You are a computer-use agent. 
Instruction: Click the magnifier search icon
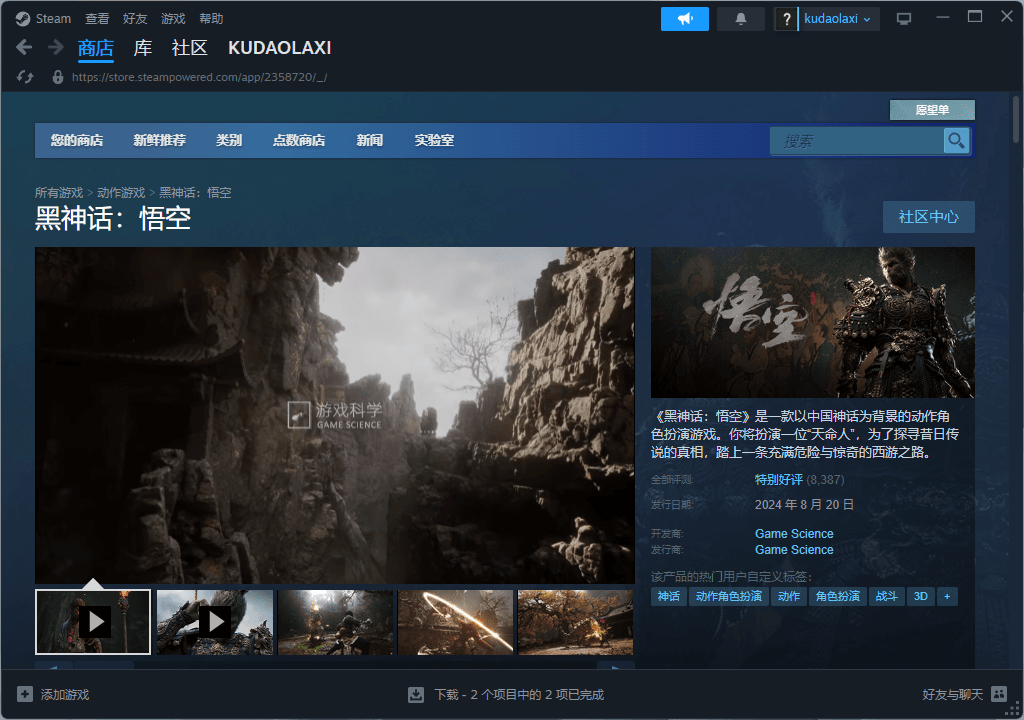[x=956, y=141]
